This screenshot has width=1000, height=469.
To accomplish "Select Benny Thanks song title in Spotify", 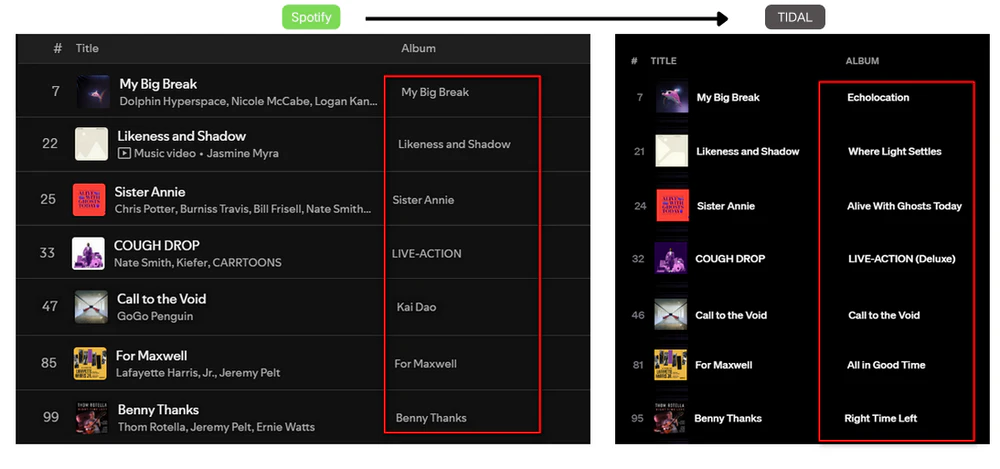I will click(158, 410).
